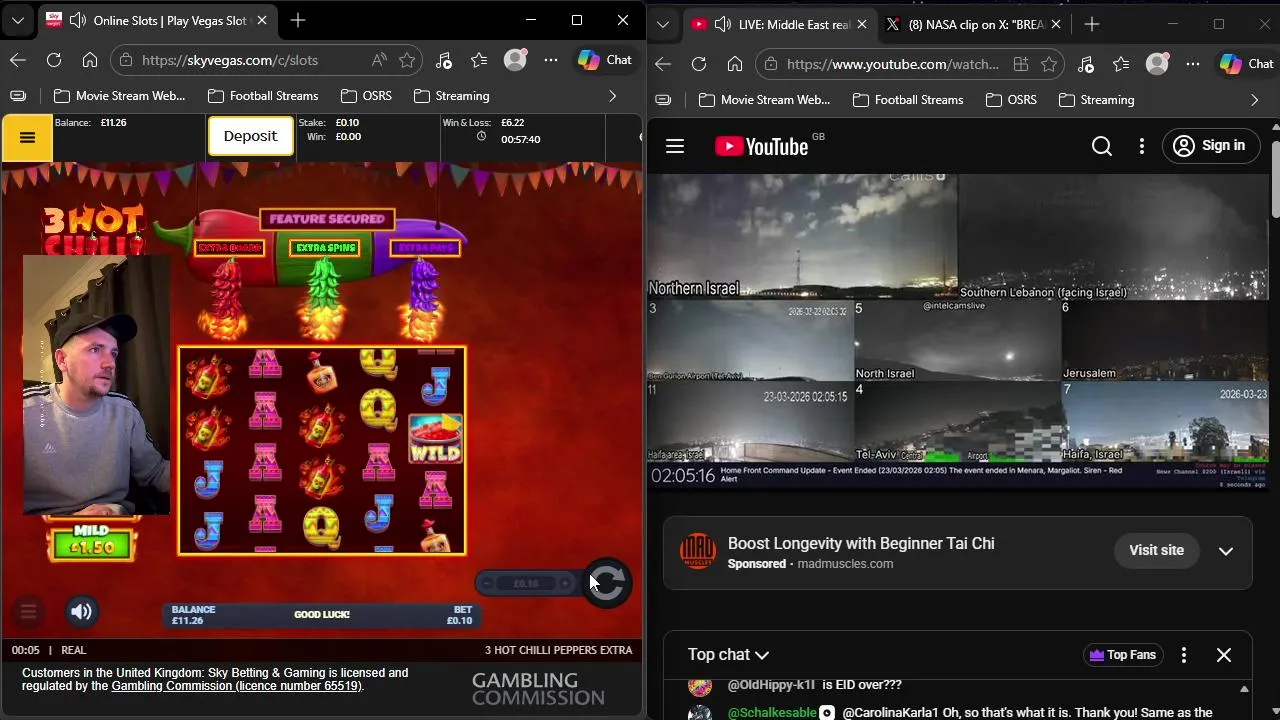
Task: Open settings and more menu in Sky Vegas window
Action: (551, 60)
